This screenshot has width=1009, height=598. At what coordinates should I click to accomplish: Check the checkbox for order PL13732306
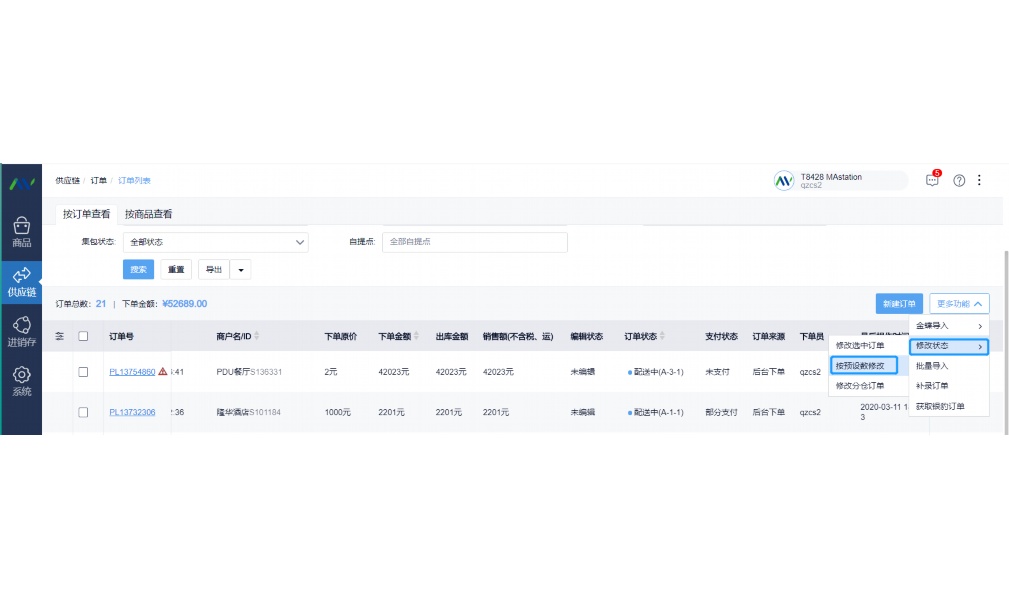pos(84,411)
